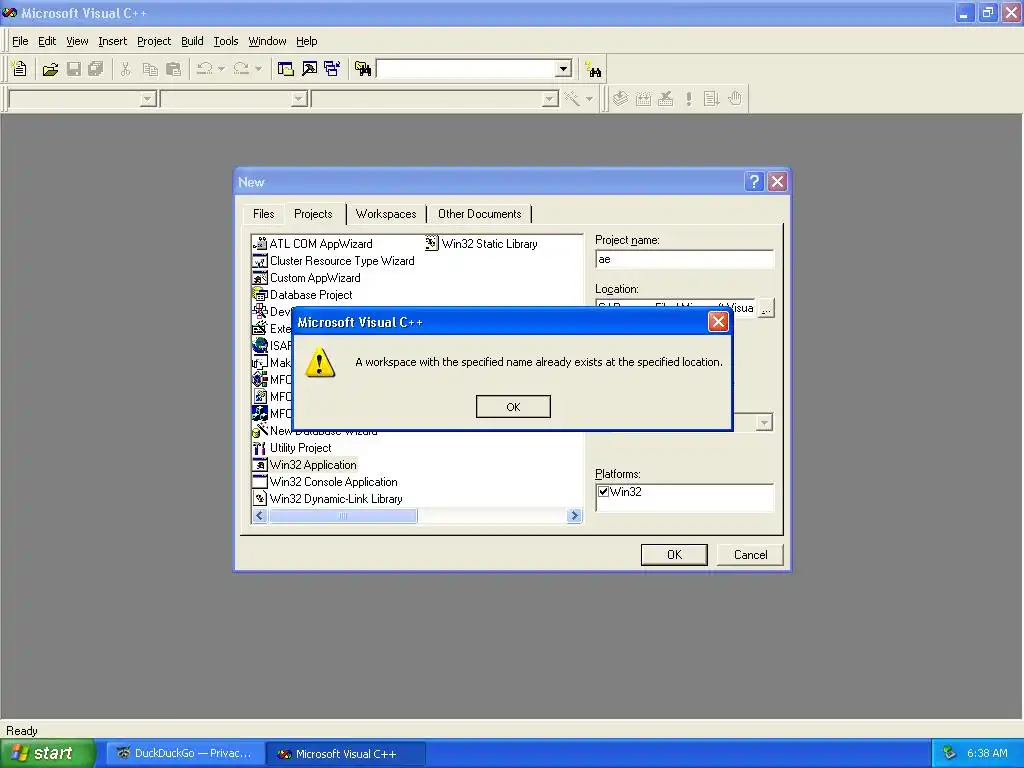Click the project list scroll right arrow
Viewport: 1024px width, 768px height.
tap(574, 516)
